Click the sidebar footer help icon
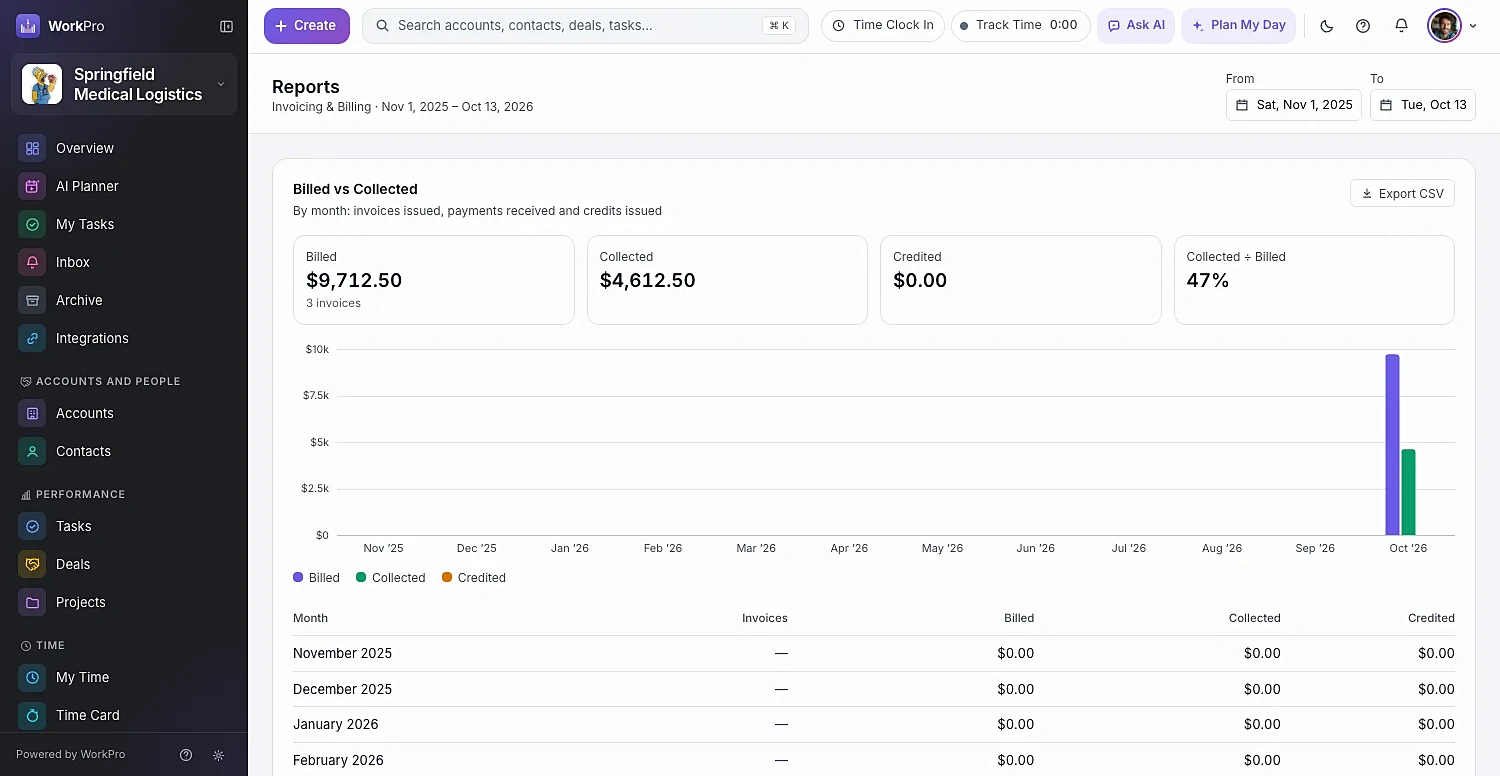The image size is (1500, 776). click(185, 755)
